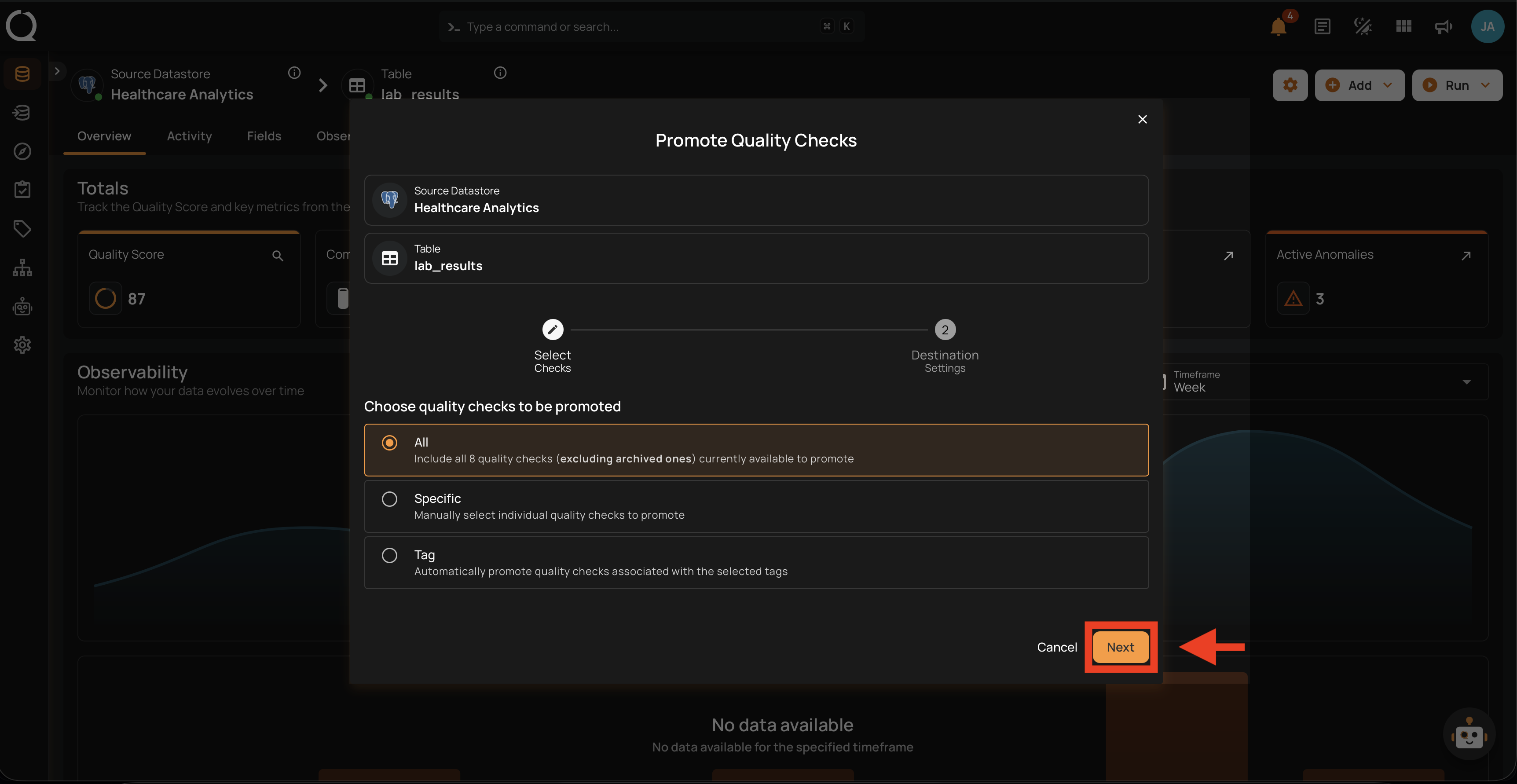The width and height of the screenshot is (1517, 784).
Task: Click the Select Checks step pencil icon
Action: click(x=553, y=330)
